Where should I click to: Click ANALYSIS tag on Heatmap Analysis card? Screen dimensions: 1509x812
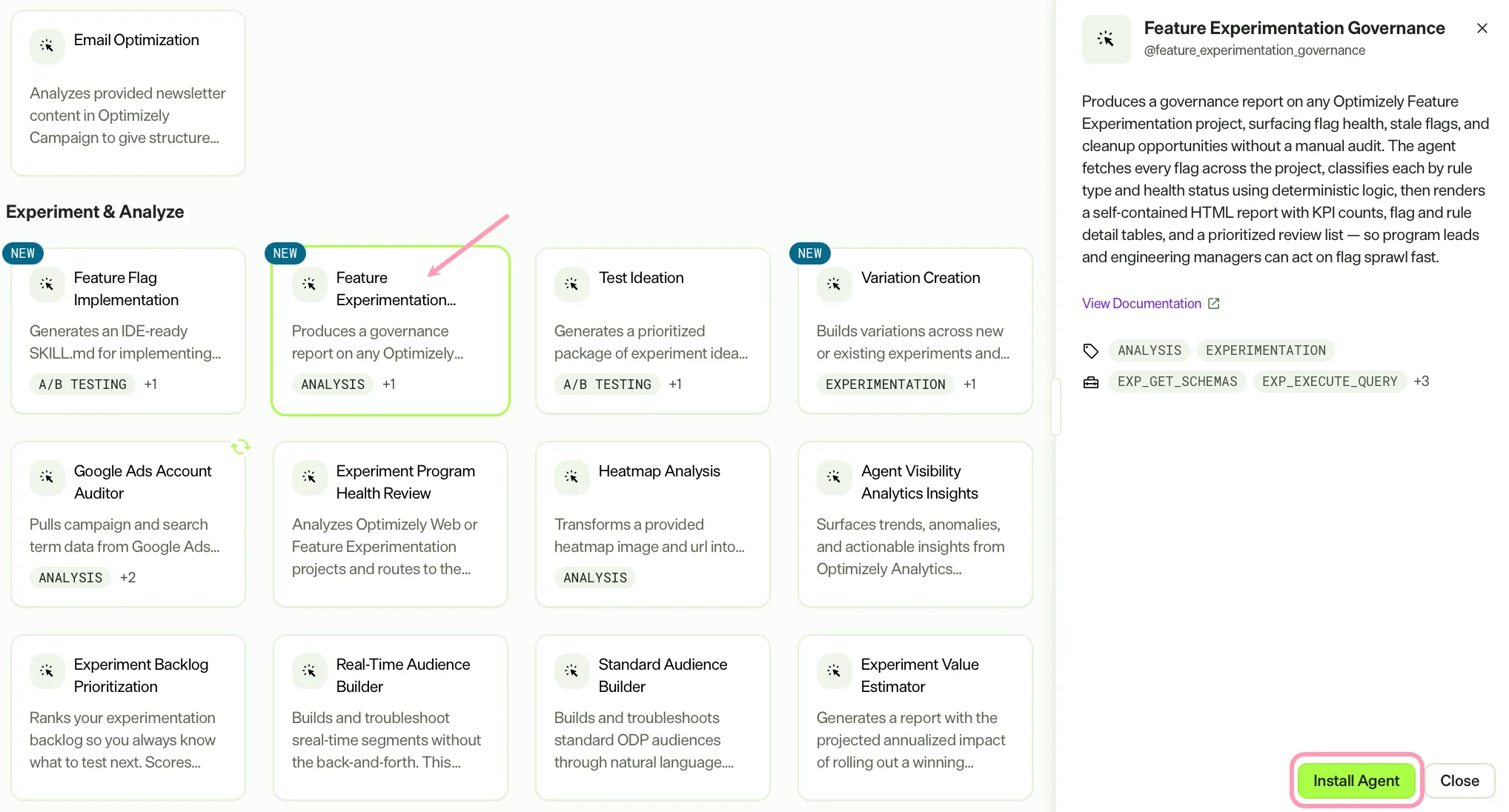(595, 578)
